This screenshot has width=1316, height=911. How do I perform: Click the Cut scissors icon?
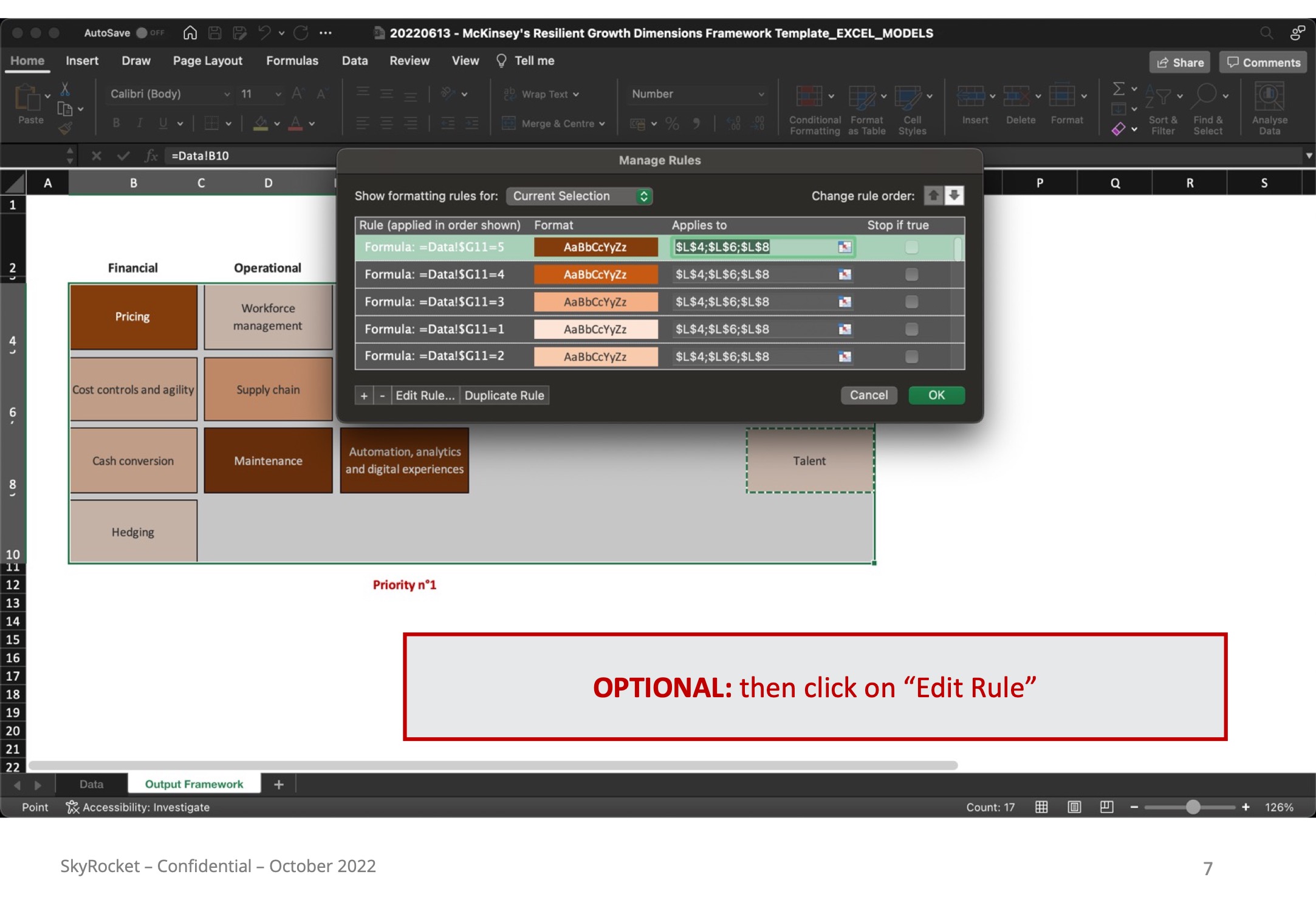point(65,90)
